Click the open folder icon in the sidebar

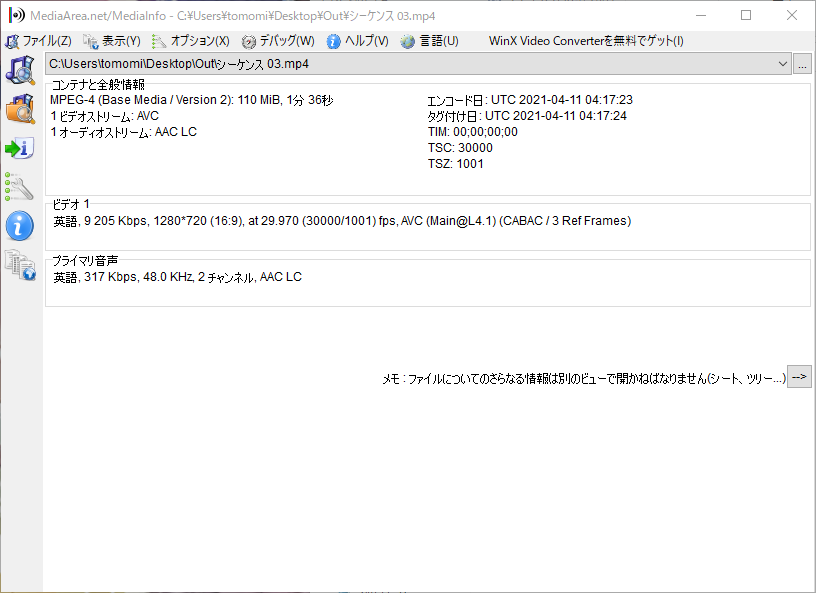[20, 109]
